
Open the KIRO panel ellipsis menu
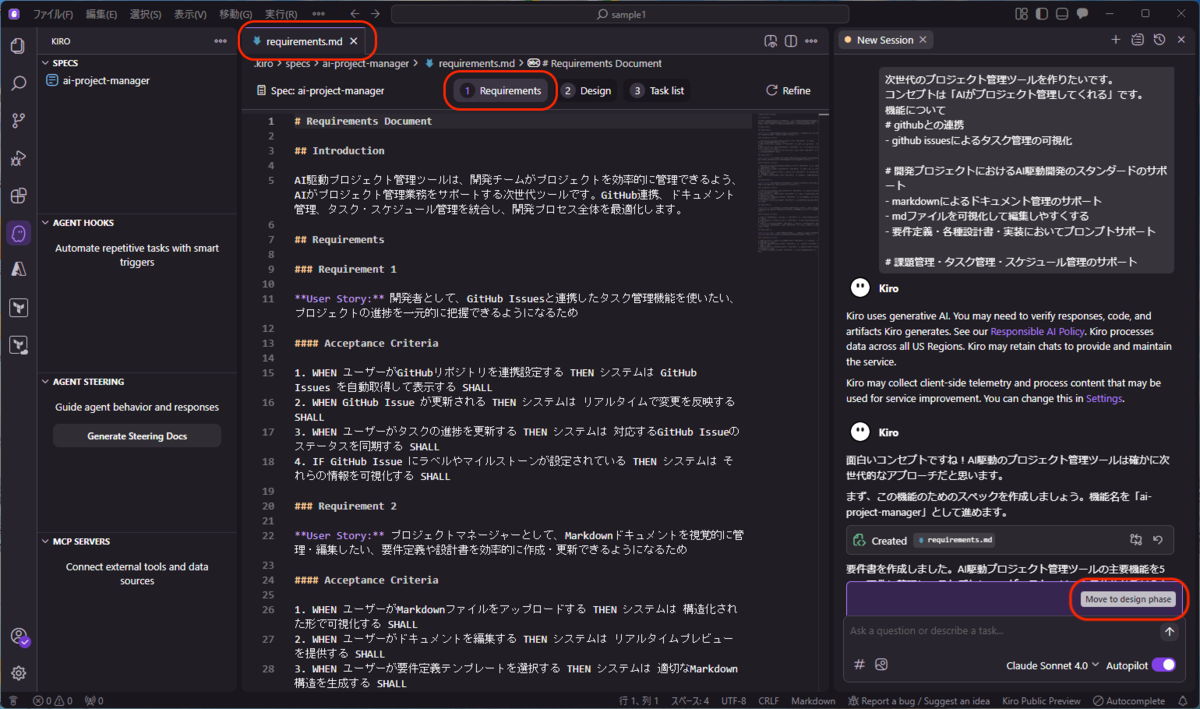click(220, 41)
